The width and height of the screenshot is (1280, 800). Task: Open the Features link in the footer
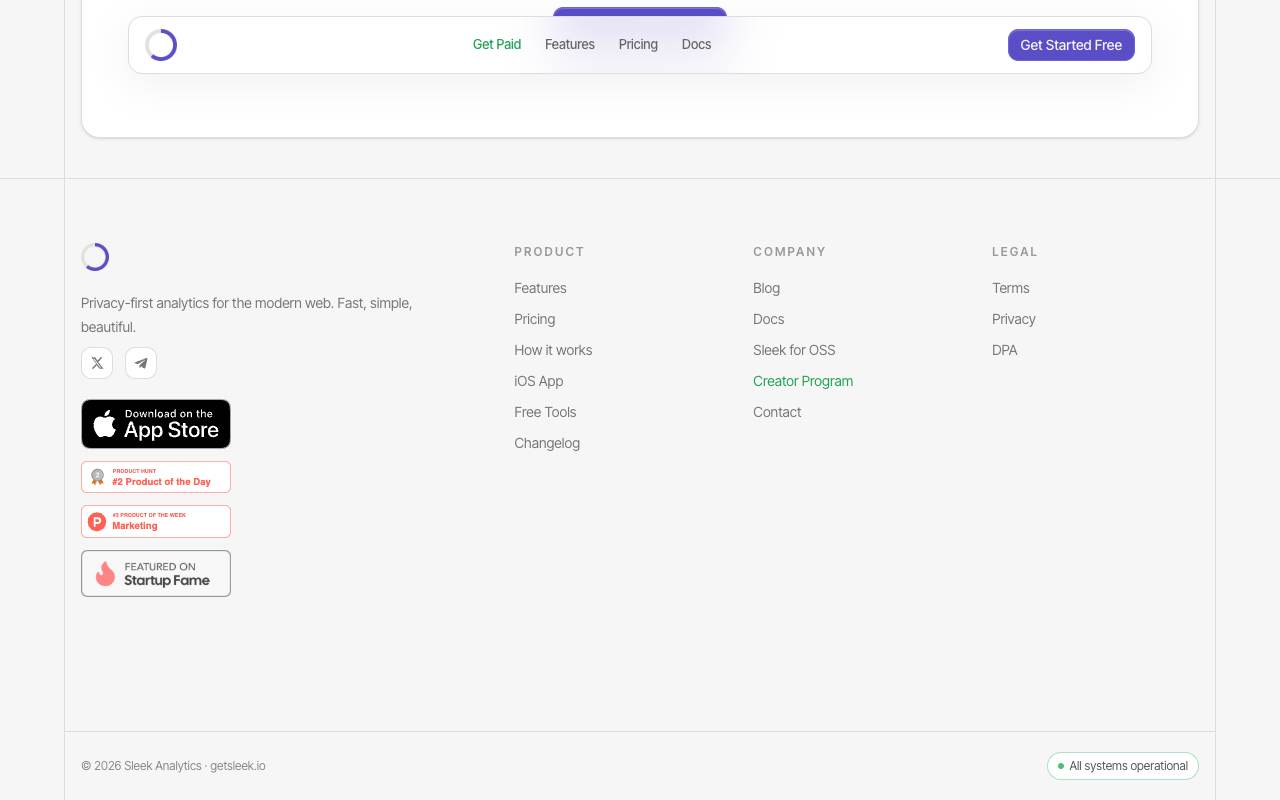(540, 288)
